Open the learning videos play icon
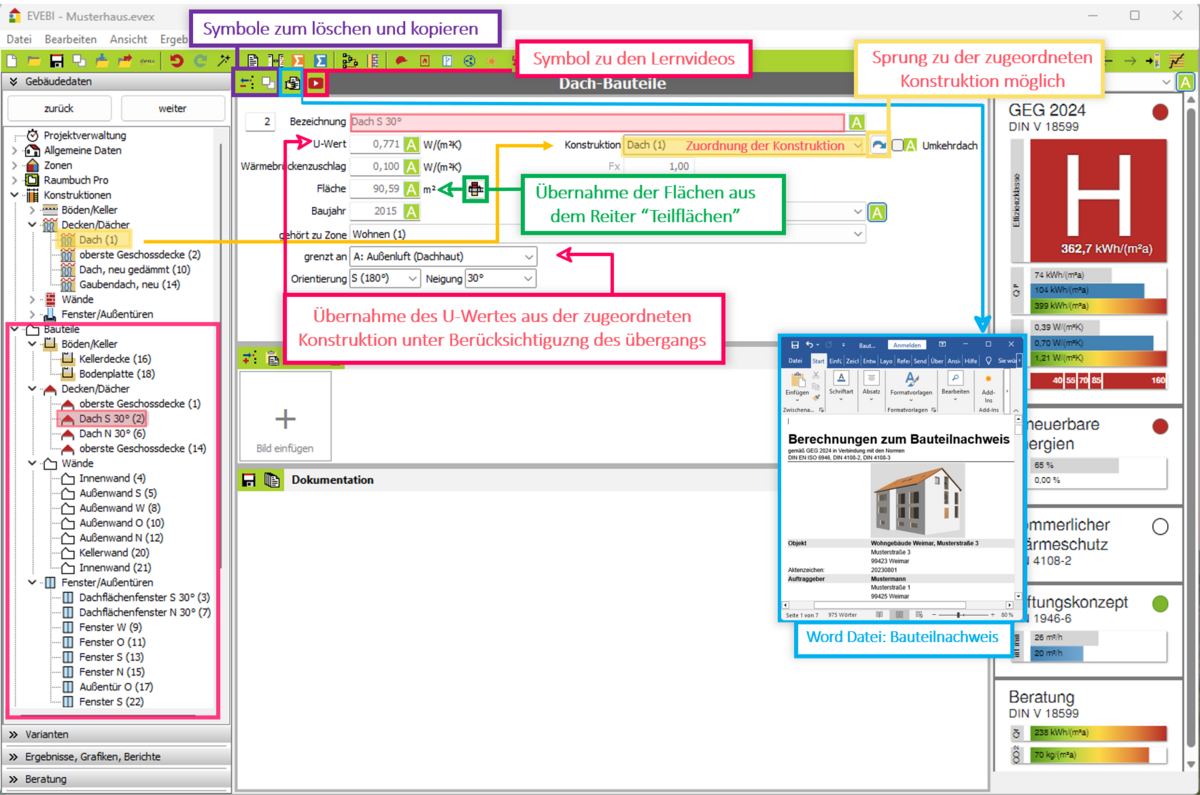The image size is (1200, 795). (x=316, y=84)
